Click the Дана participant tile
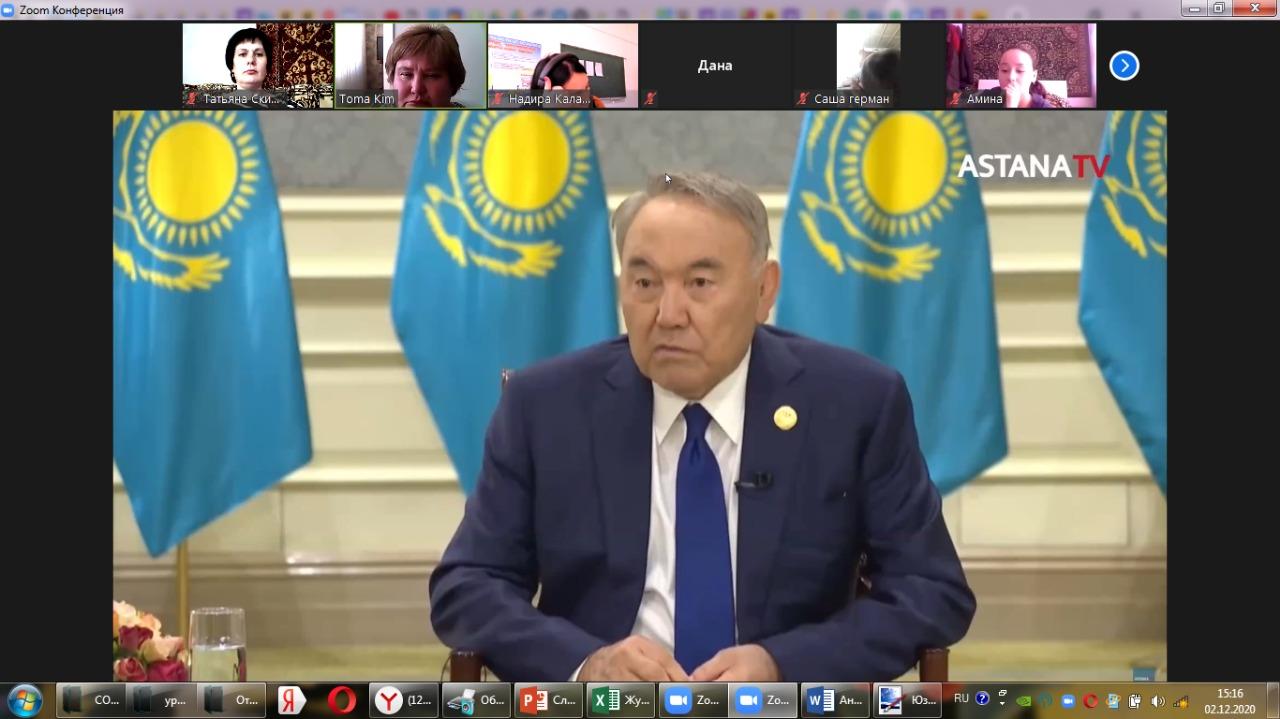Screen dimensions: 1280x719 point(715,66)
